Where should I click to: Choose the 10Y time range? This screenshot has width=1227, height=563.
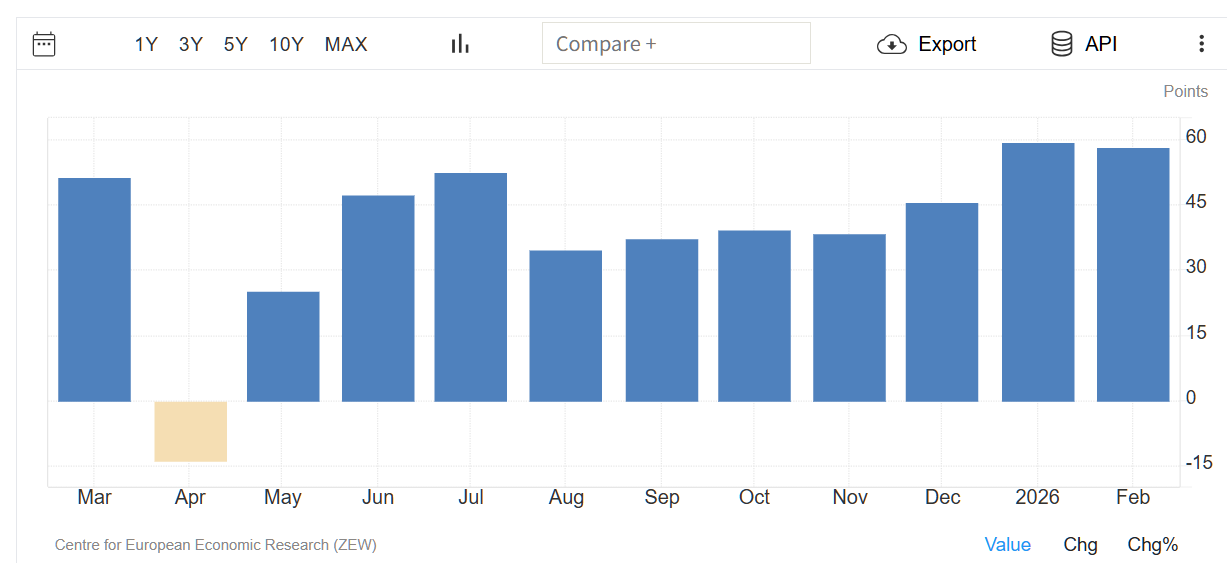pyautogui.click(x=286, y=44)
